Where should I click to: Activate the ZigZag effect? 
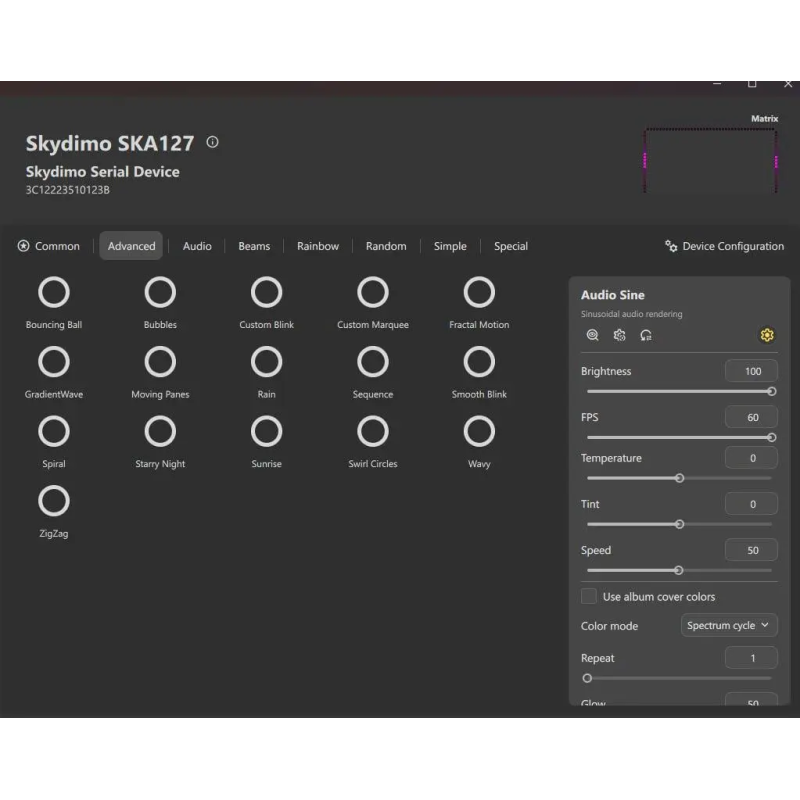point(54,501)
